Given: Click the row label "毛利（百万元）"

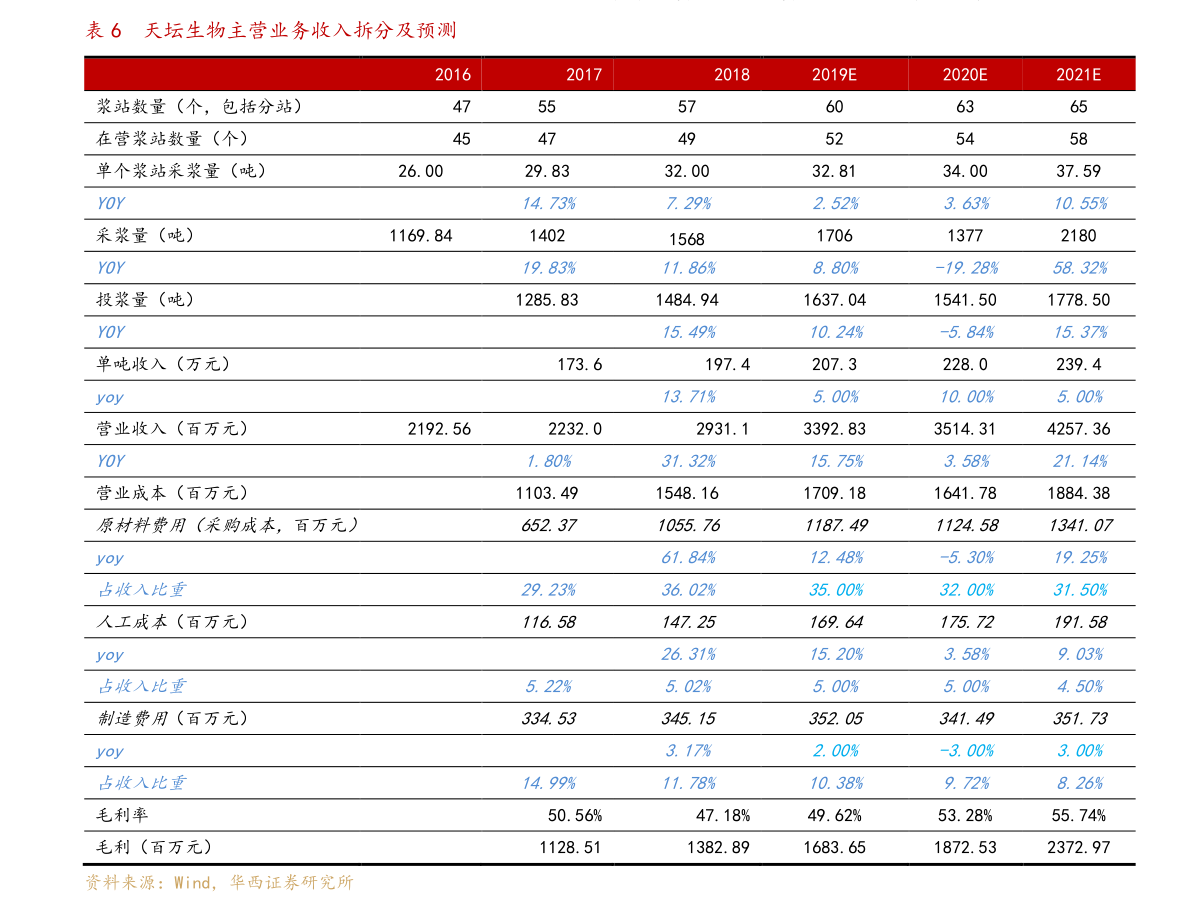Looking at the screenshot, I should [153, 847].
